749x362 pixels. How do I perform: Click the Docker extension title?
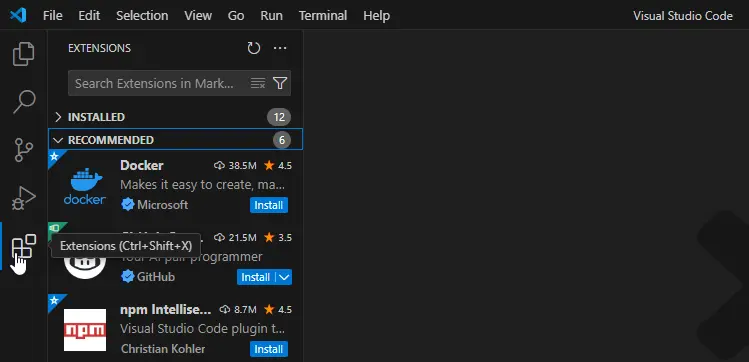coord(142,165)
